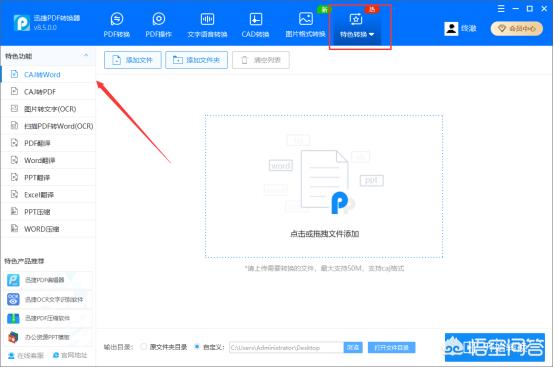Select the 自定义 radio button

pyautogui.click(x=197, y=347)
